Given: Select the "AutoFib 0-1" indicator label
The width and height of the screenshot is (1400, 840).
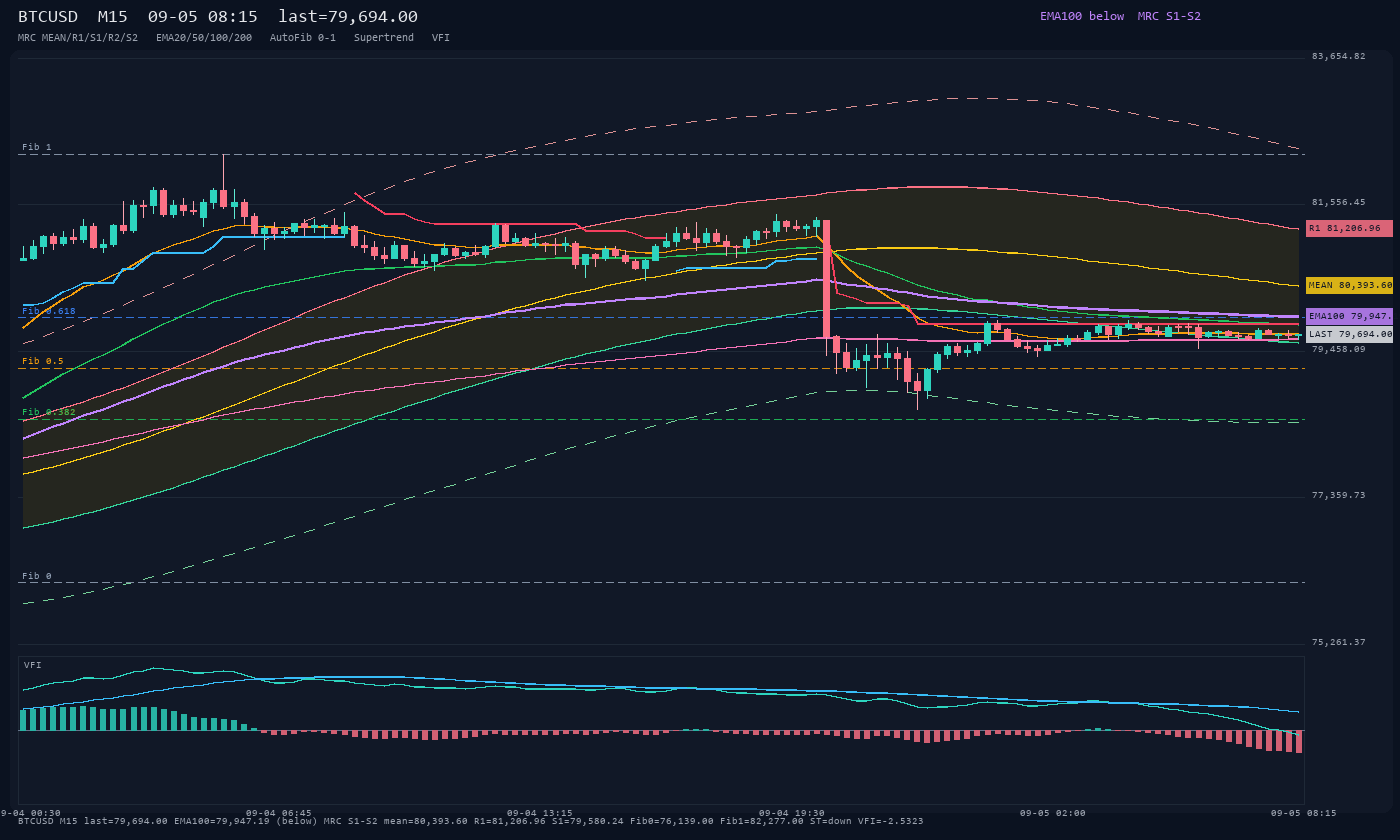Looking at the screenshot, I should (303, 38).
